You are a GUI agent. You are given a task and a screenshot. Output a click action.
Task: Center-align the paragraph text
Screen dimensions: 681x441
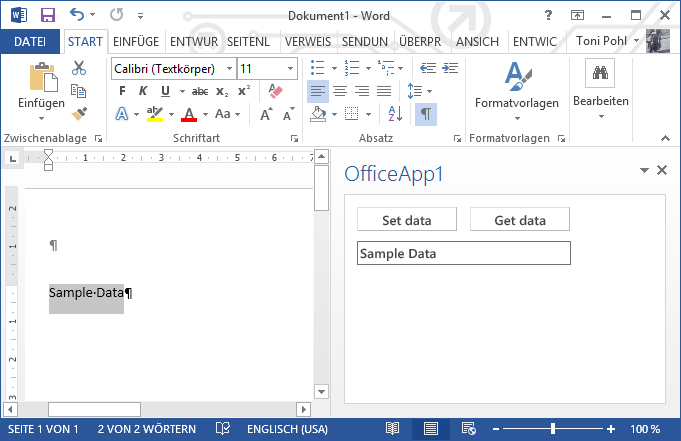[x=339, y=91]
